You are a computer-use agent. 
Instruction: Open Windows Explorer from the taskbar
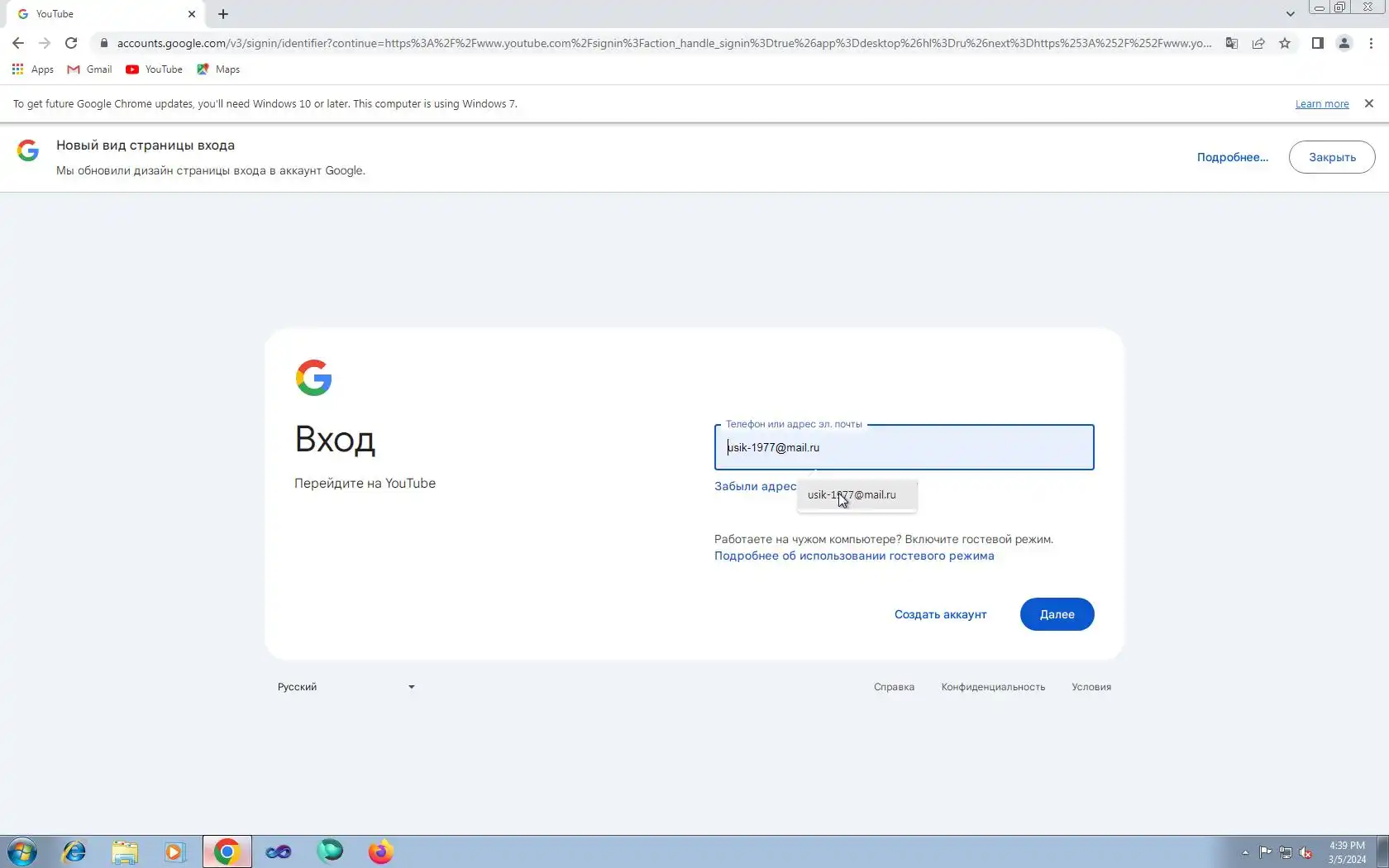[125, 851]
